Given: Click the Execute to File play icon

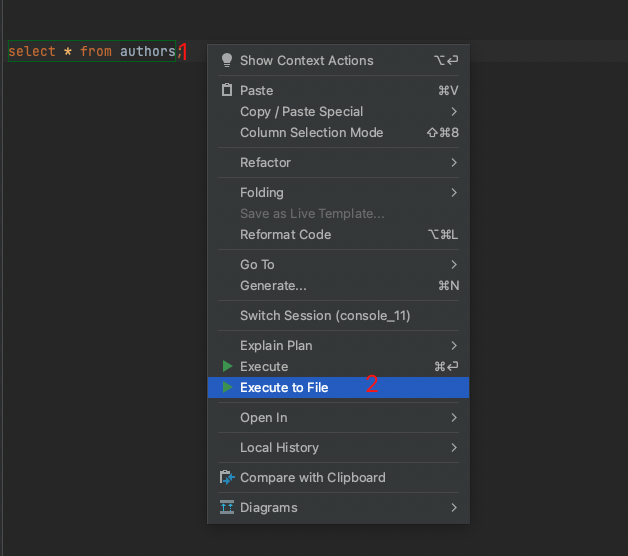Looking at the screenshot, I should (227, 387).
